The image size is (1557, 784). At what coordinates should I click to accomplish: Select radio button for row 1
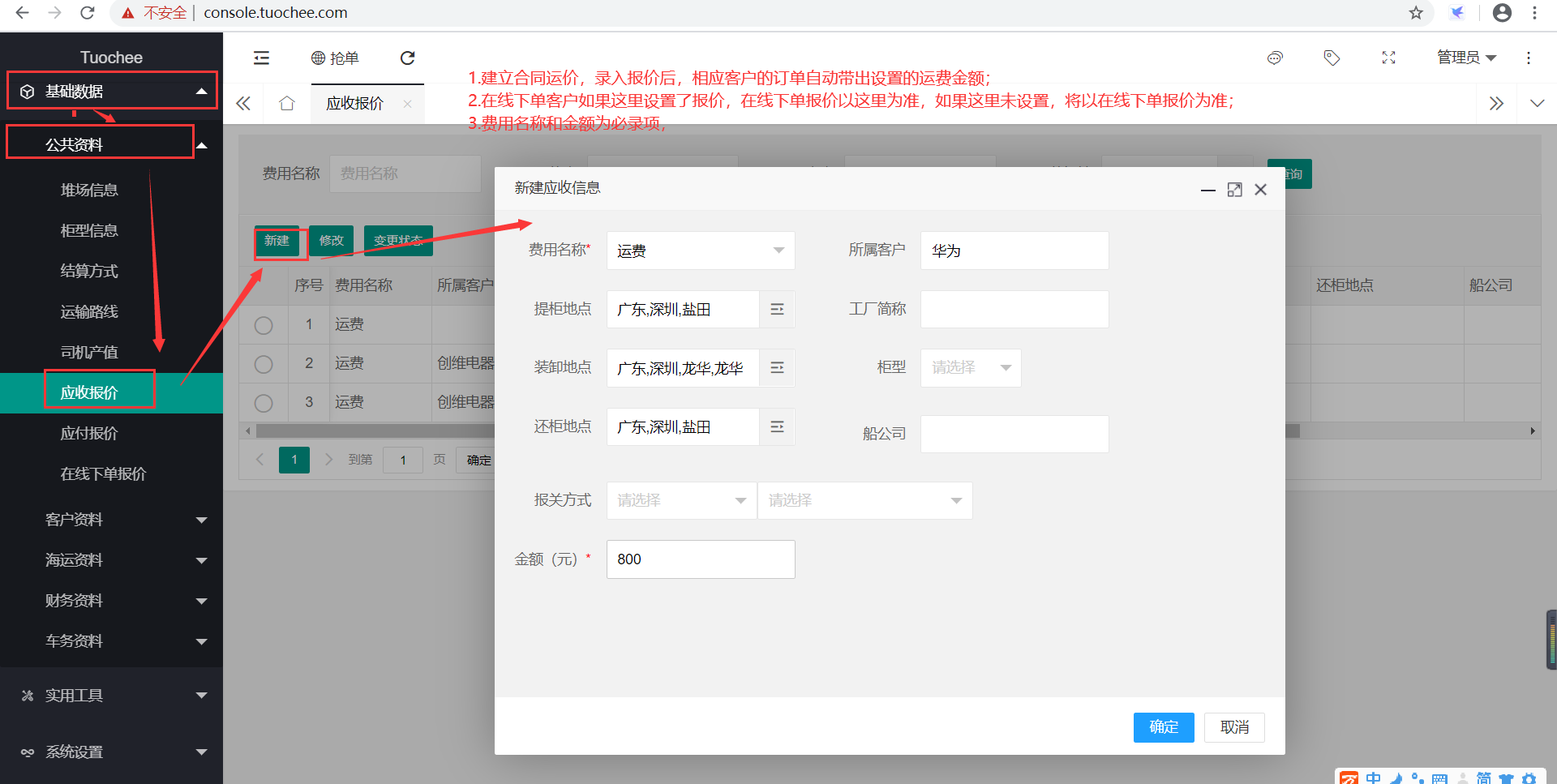(x=264, y=325)
